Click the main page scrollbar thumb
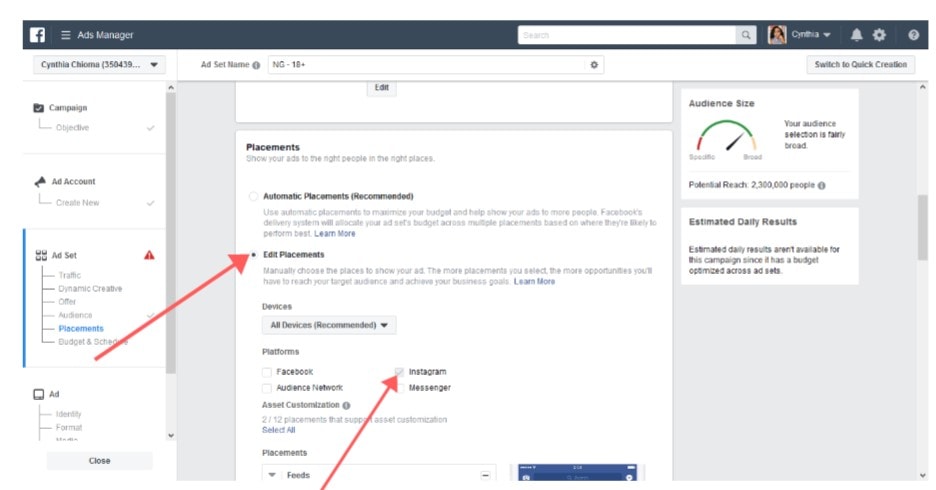The image size is (936, 490). point(923,227)
